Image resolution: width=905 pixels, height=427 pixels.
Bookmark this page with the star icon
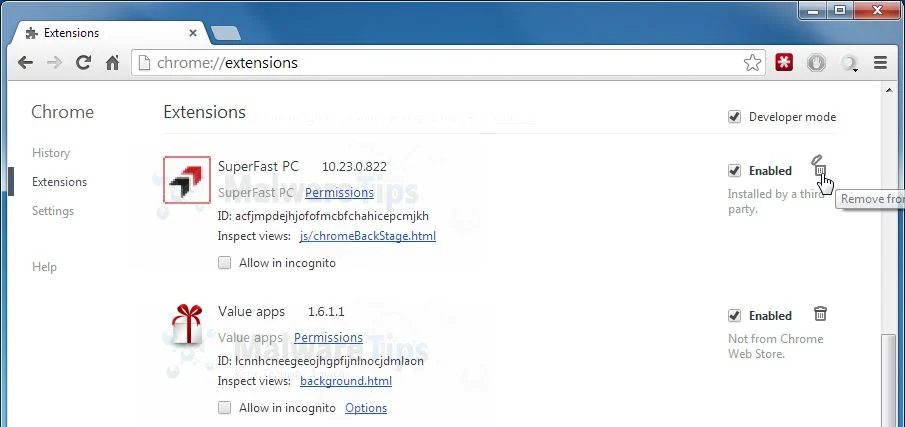pyautogui.click(x=752, y=62)
